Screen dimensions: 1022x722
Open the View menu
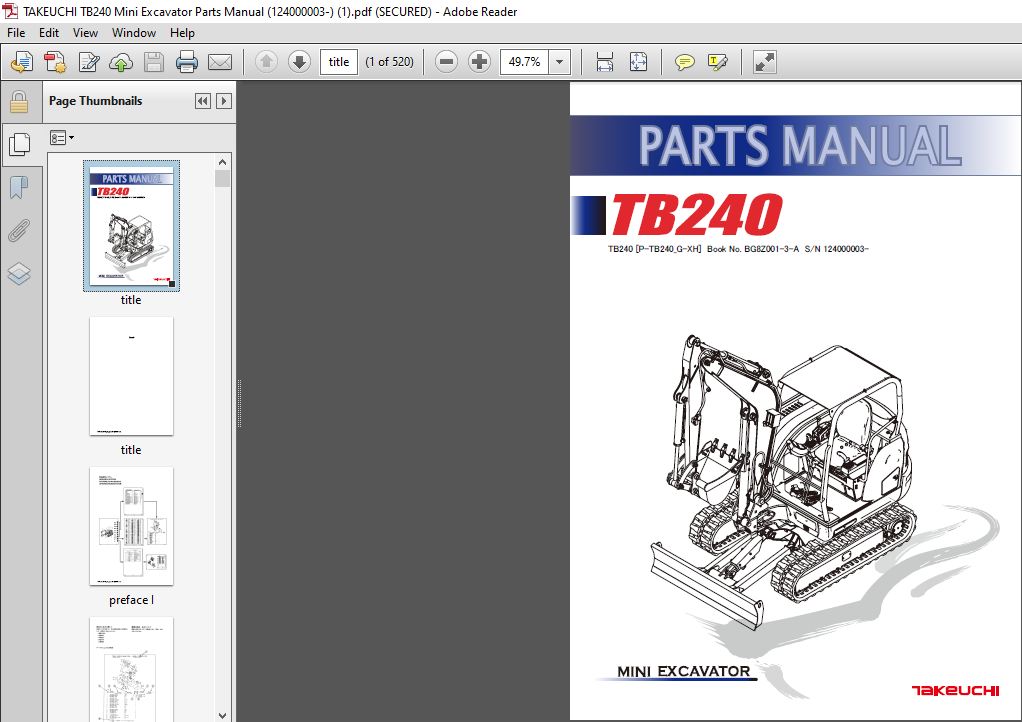[85, 33]
